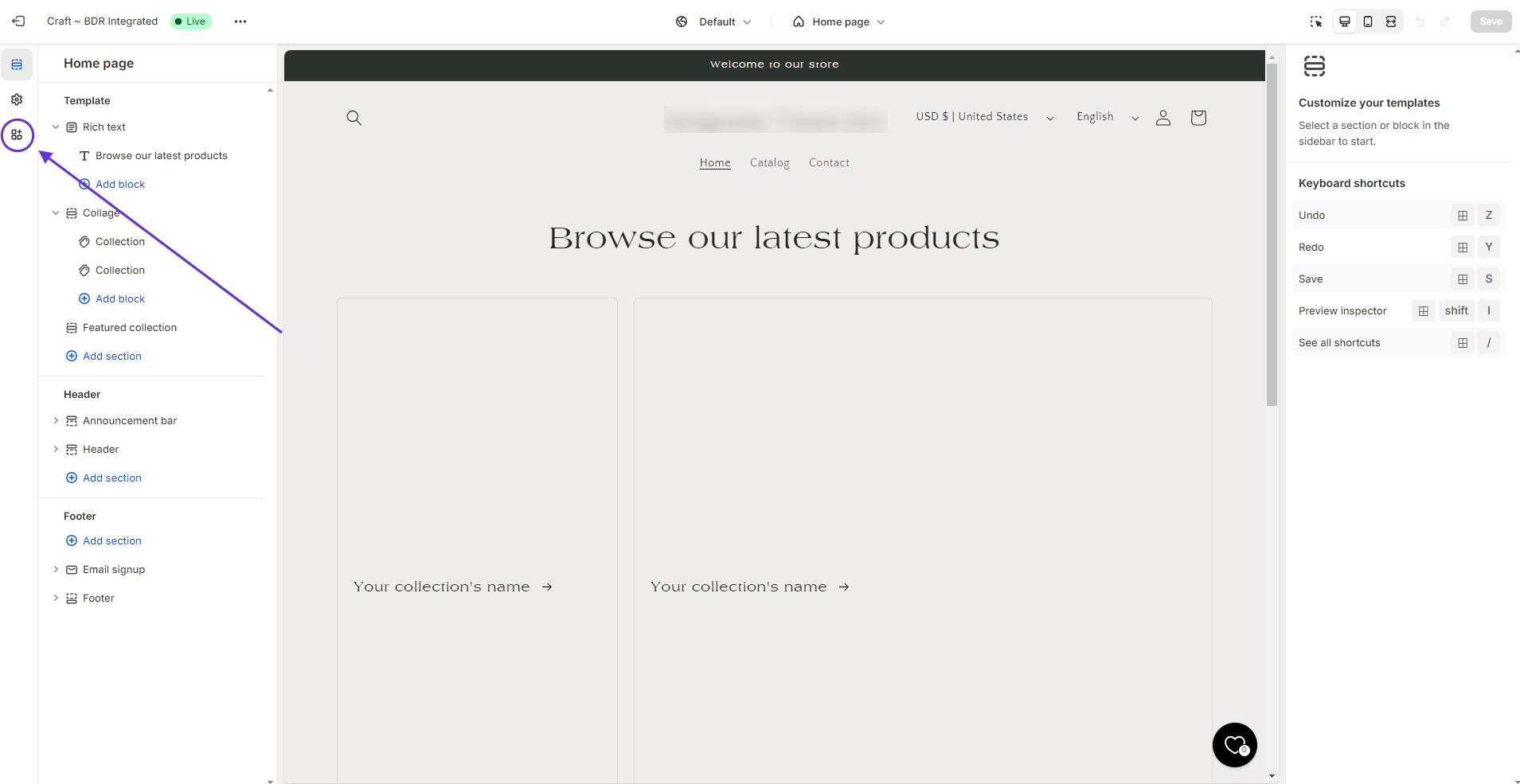Open the Theme settings gear icon
The width and height of the screenshot is (1520, 784).
pos(17,99)
